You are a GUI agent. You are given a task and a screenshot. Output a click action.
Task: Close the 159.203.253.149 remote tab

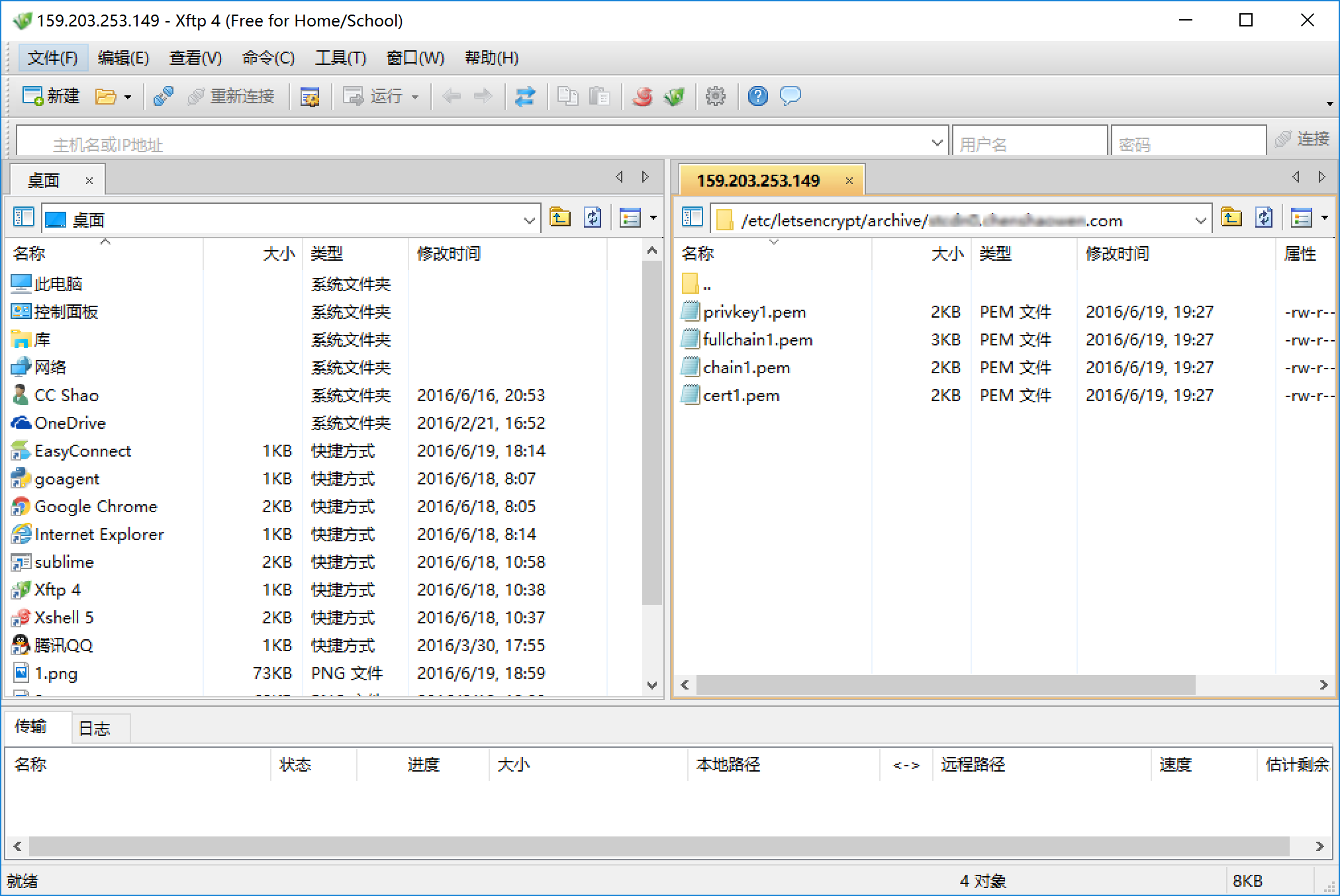pos(849,181)
